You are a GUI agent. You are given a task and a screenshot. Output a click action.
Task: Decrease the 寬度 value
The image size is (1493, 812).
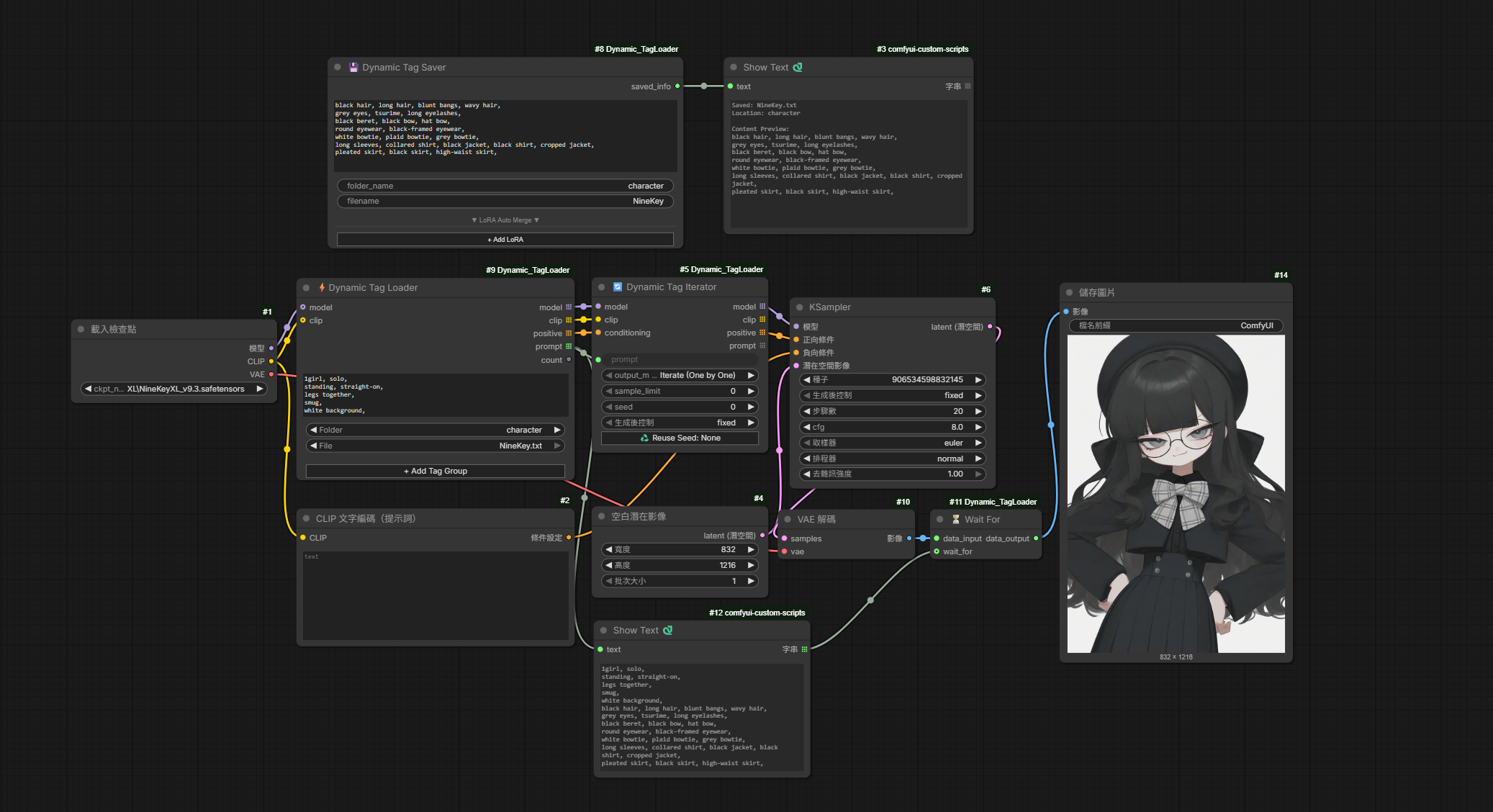[609, 550]
